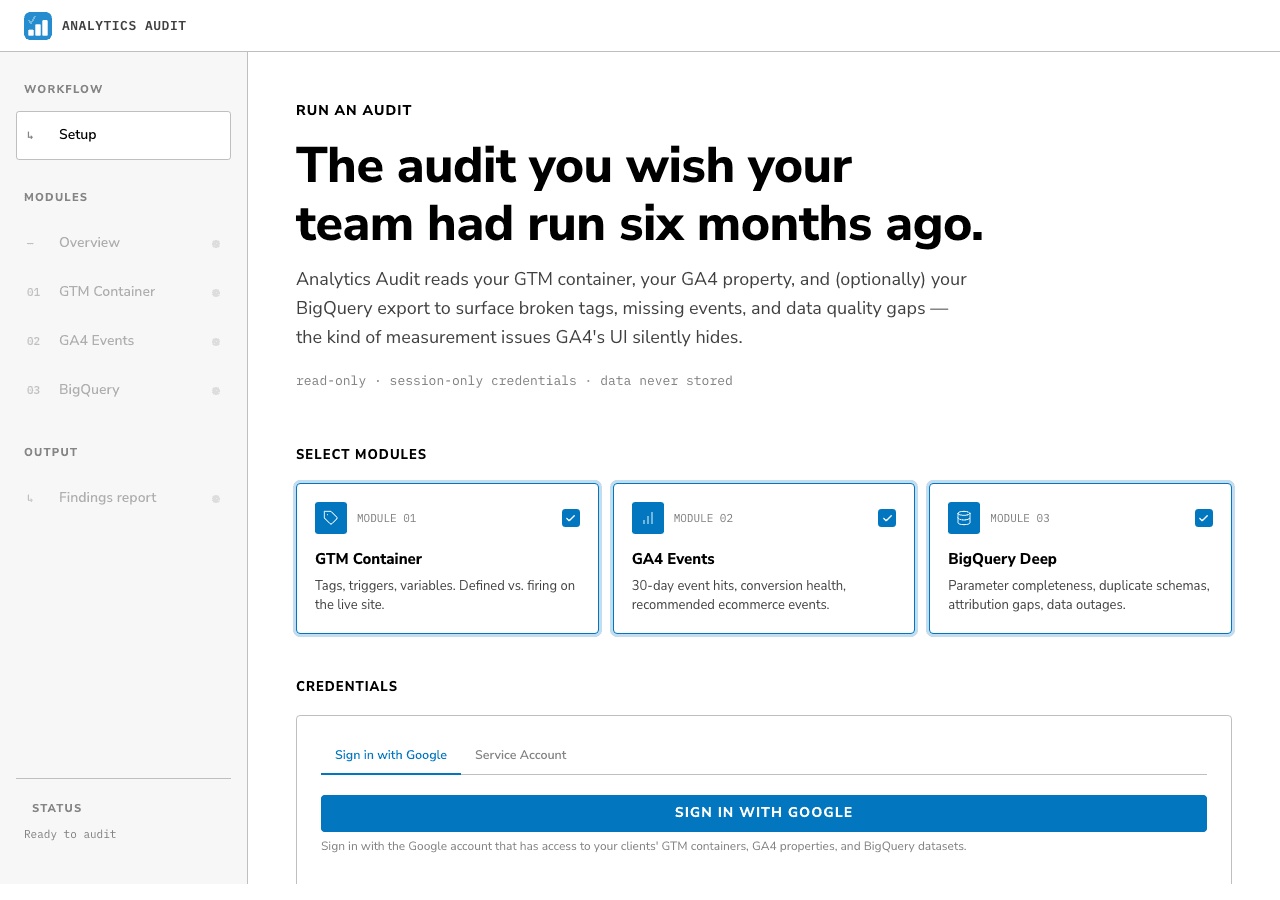This screenshot has width=1280, height=900.
Task: Uncheck the Module 01 GTM Container checkbox
Action: pos(571,518)
